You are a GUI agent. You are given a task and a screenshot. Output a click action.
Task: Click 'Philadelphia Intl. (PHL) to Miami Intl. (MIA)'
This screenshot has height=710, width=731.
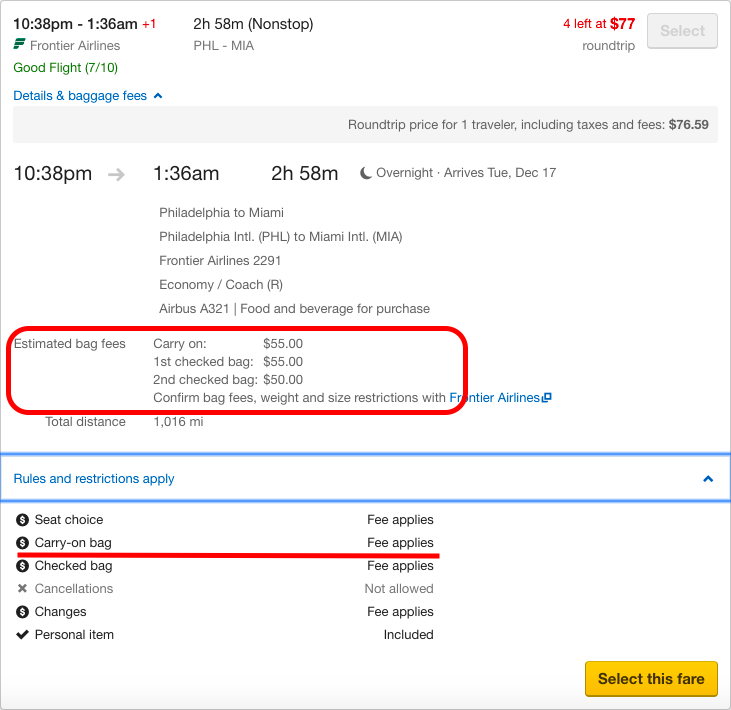pos(281,237)
